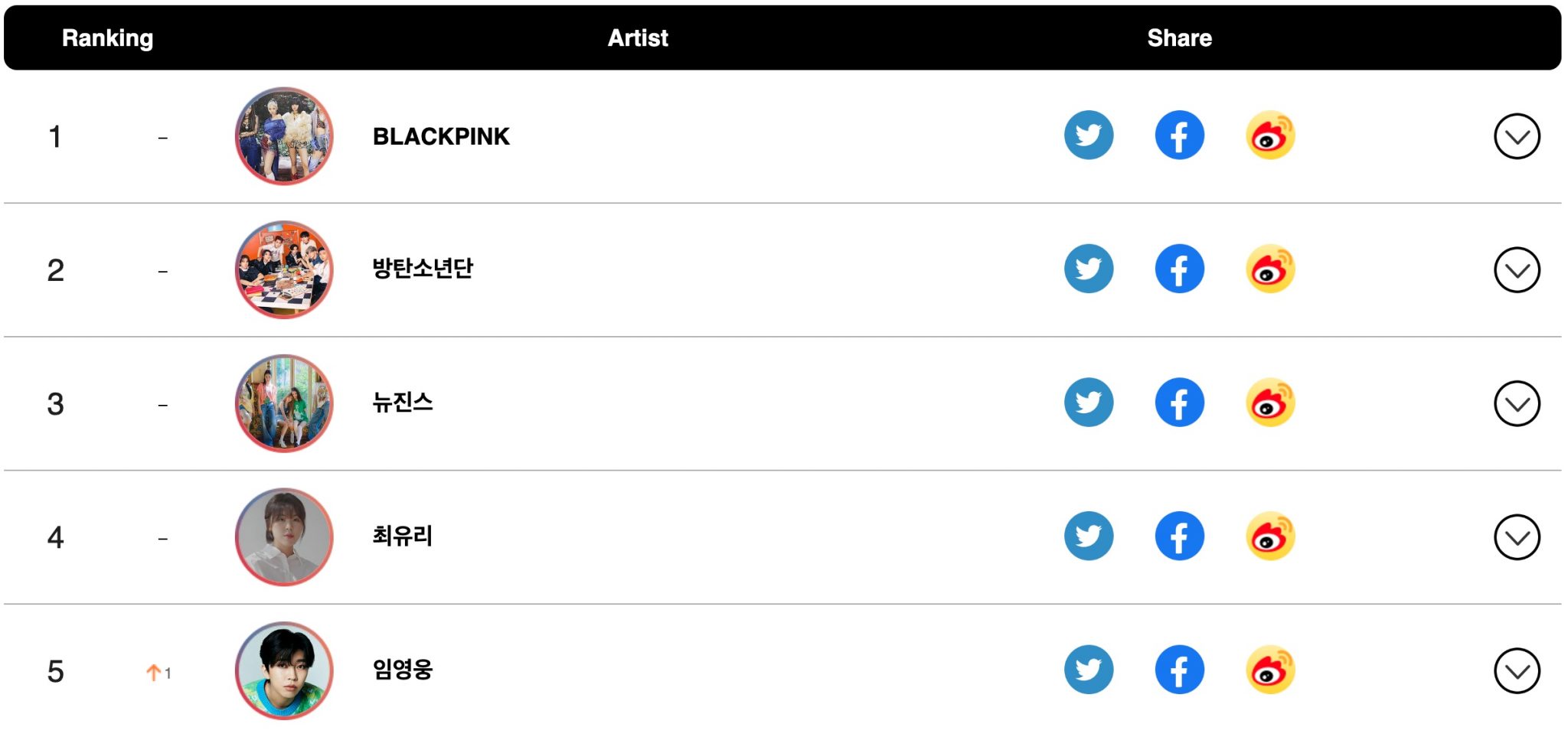Share 방탄소년단 on Twitter
The height and width of the screenshot is (737, 1568).
click(x=1089, y=269)
